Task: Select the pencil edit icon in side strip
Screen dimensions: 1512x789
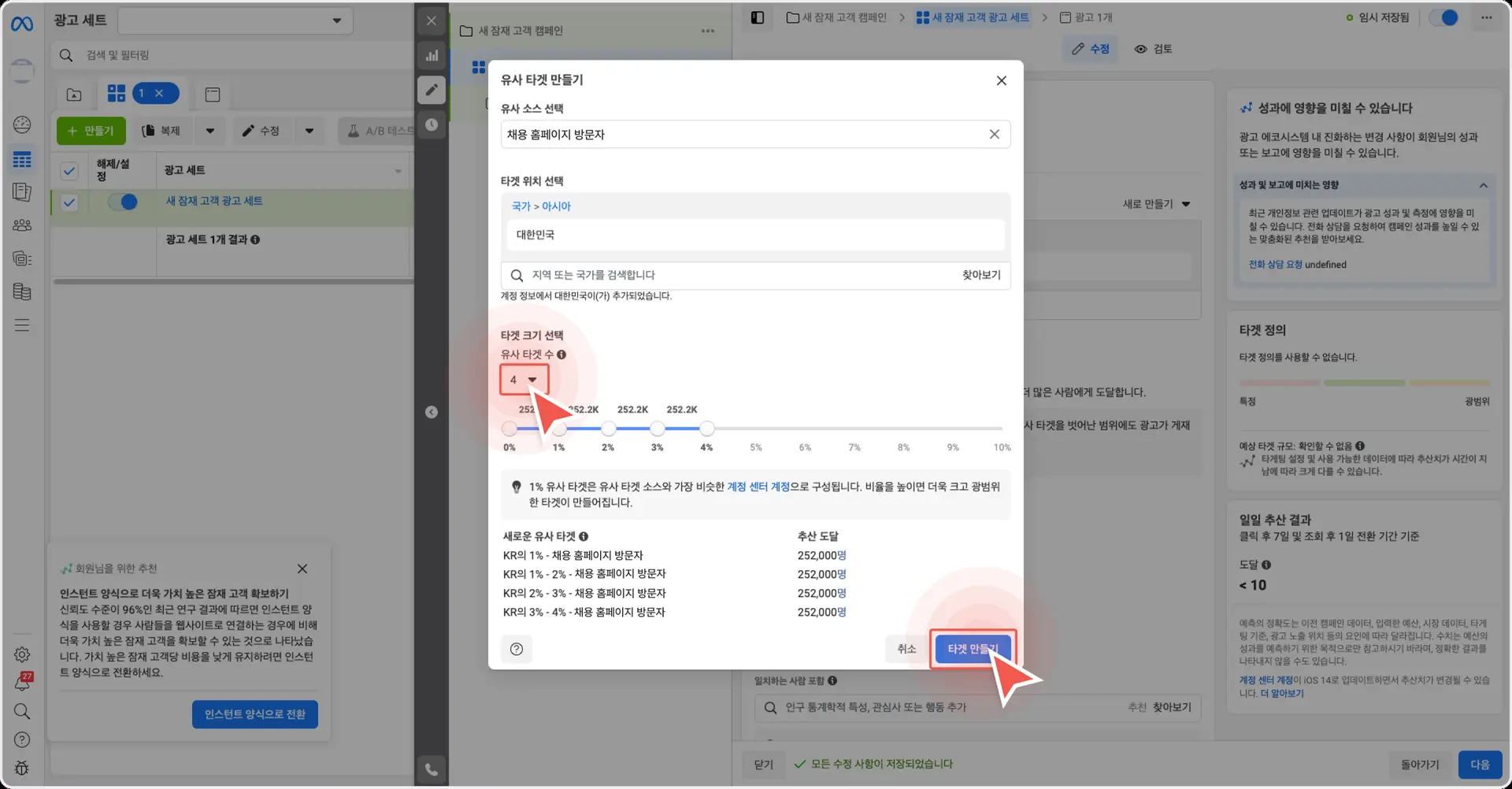Action: [x=432, y=90]
